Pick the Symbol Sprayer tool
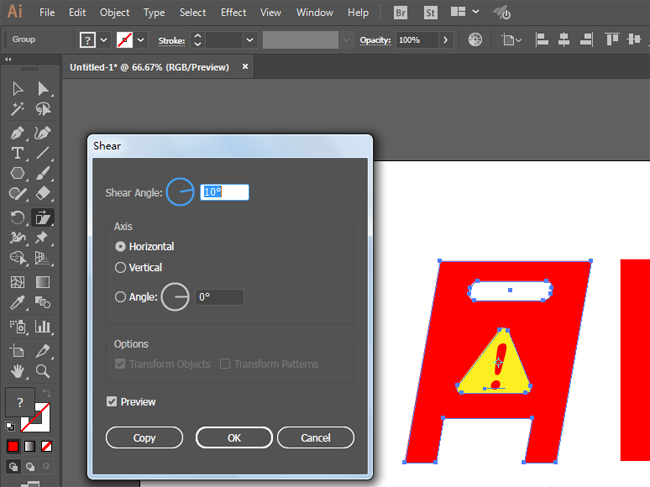Image resolution: width=650 pixels, height=487 pixels. pos(17,327)
